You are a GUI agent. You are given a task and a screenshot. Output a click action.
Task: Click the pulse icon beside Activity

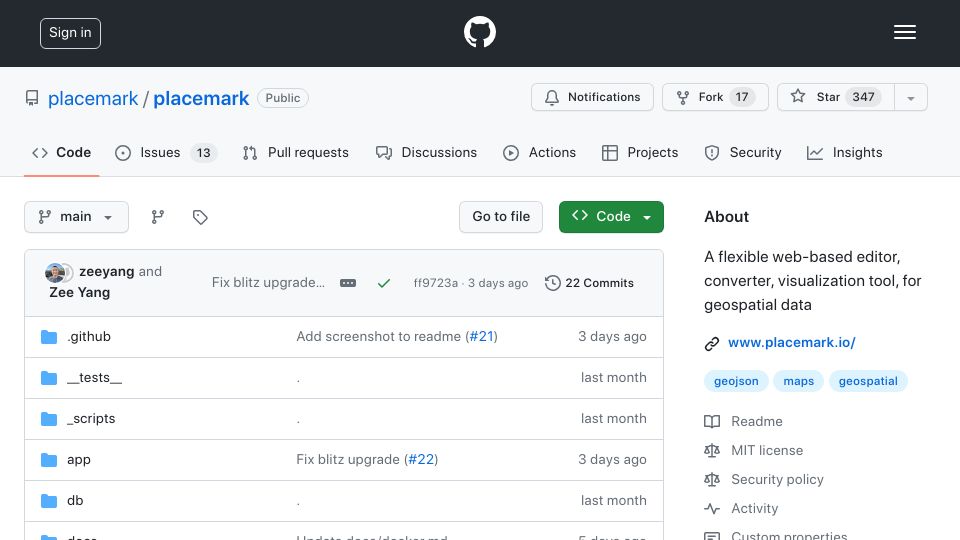point(711,508)
